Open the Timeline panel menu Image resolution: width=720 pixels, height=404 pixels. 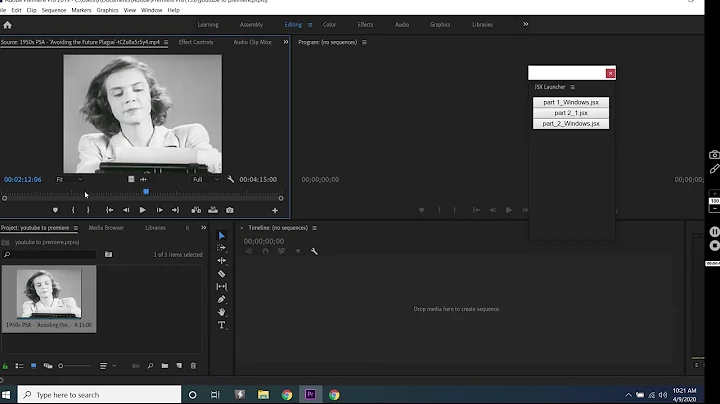pos(315,228)
